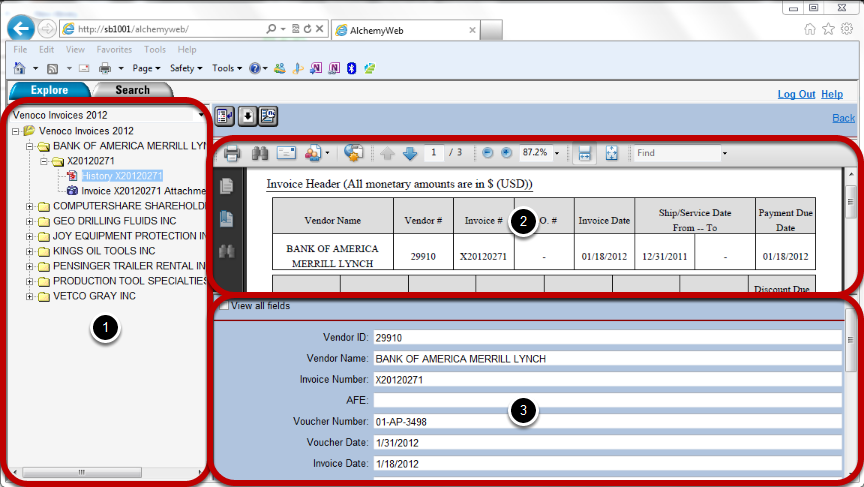Check the View all fields checkbox
Viewport: 864px width, 487px height.
[x=224, y=306]
